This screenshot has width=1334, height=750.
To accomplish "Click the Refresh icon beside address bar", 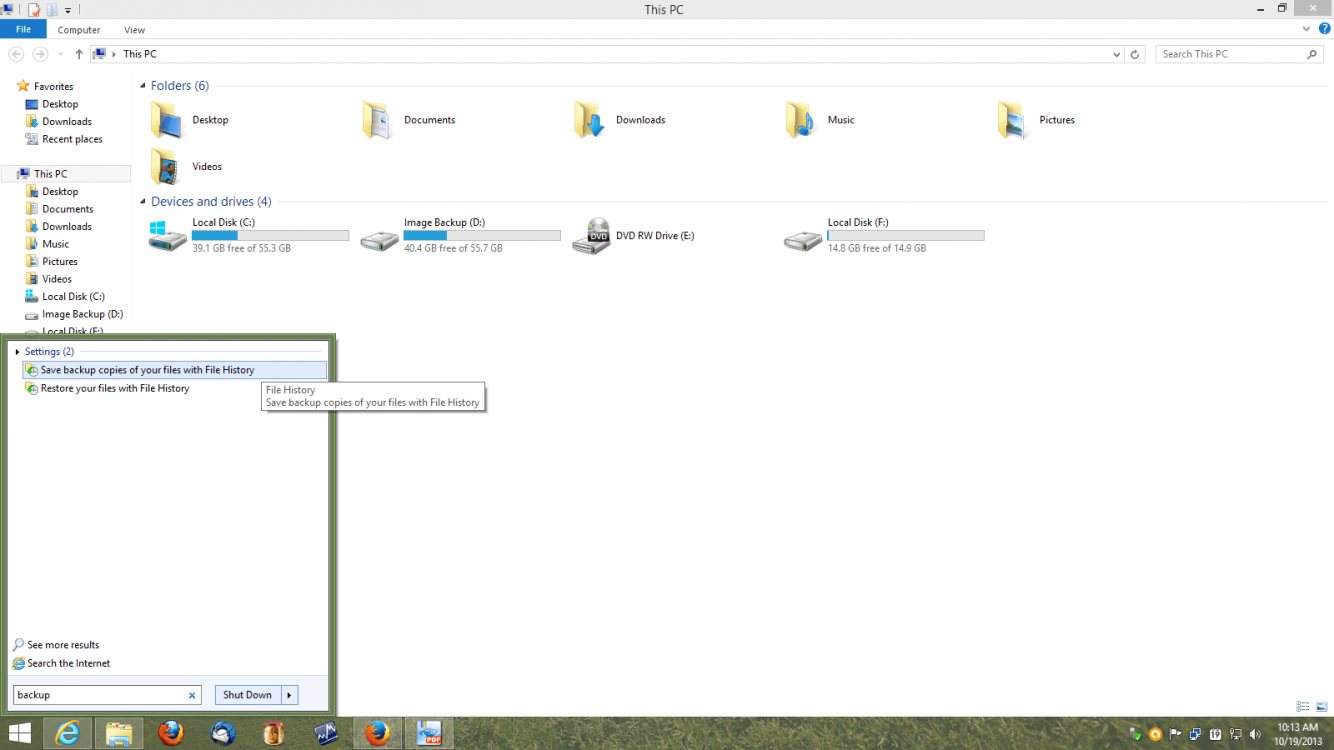I will (x=1134, y=54).
